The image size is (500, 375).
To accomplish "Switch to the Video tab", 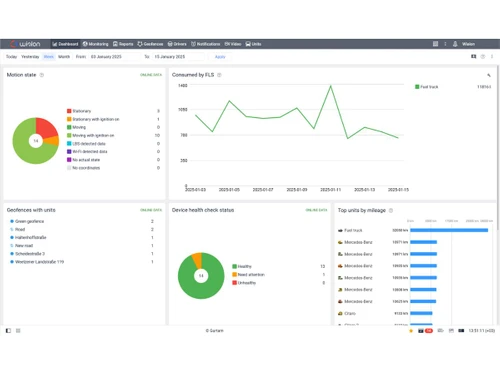I will [233, 44].
